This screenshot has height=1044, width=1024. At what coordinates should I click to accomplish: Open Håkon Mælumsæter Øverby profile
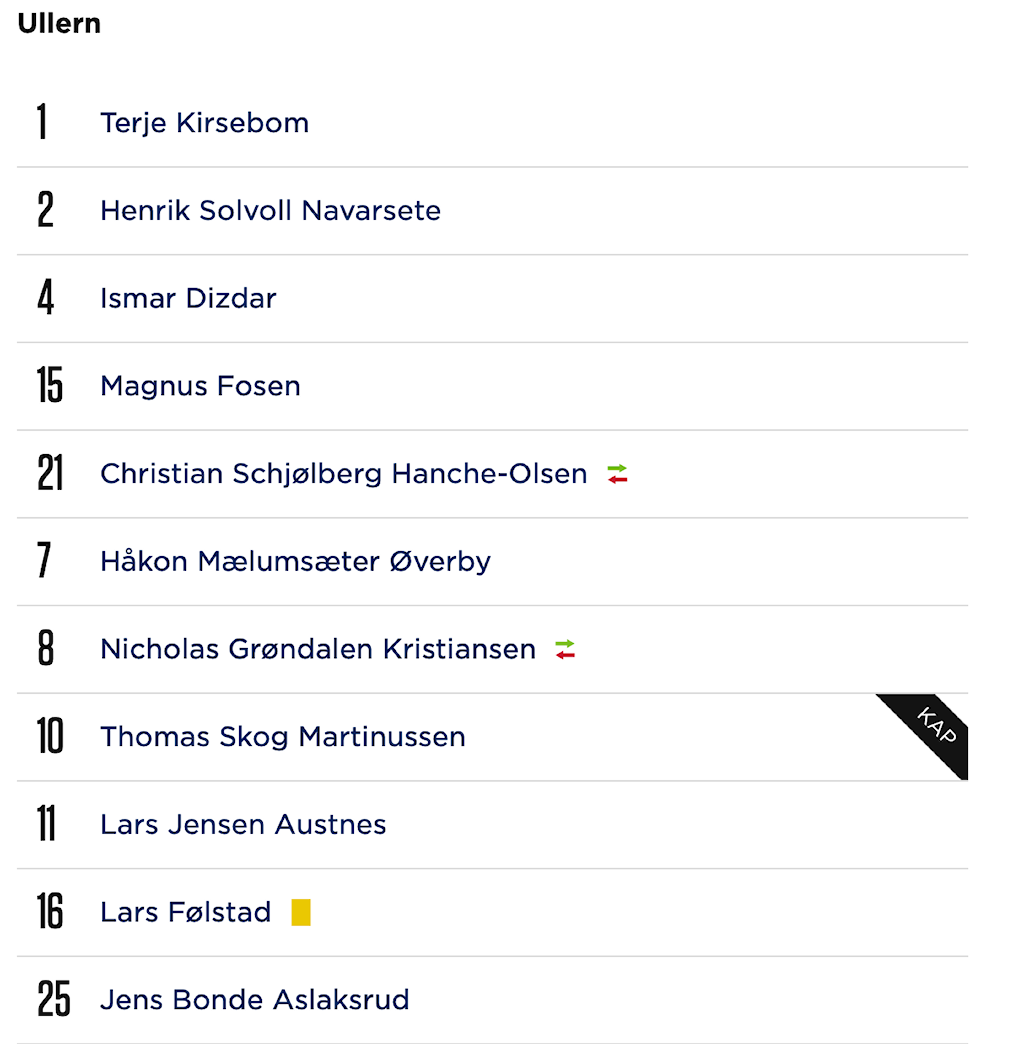295,561
